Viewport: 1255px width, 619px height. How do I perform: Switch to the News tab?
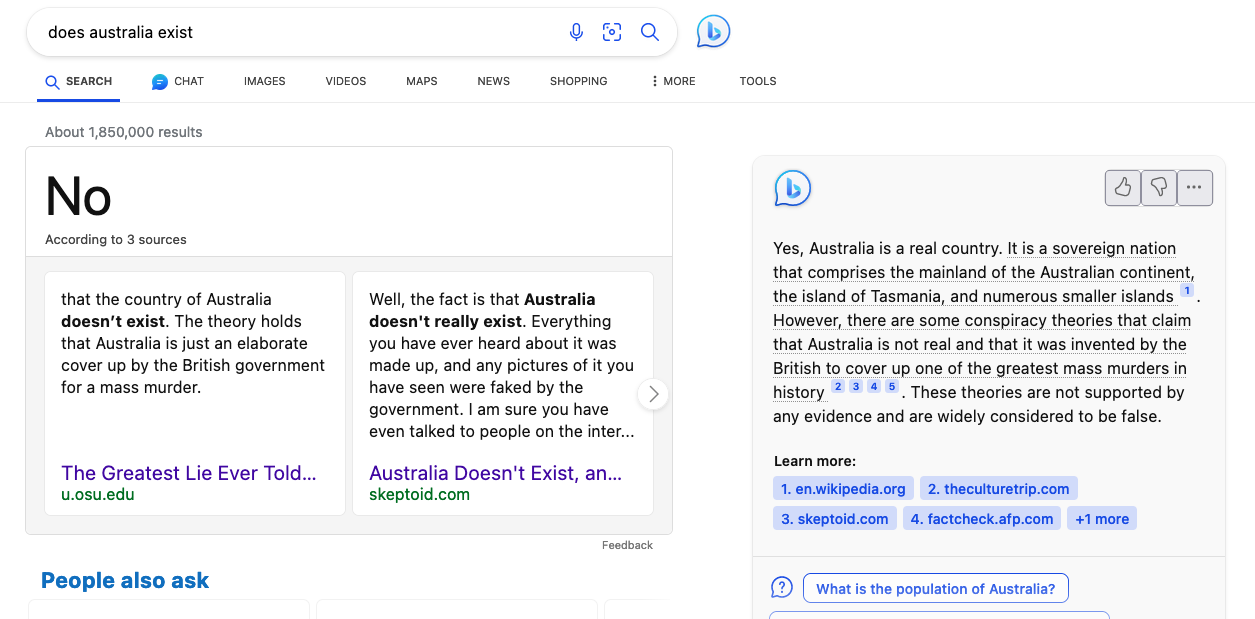[x=494, y=81]
